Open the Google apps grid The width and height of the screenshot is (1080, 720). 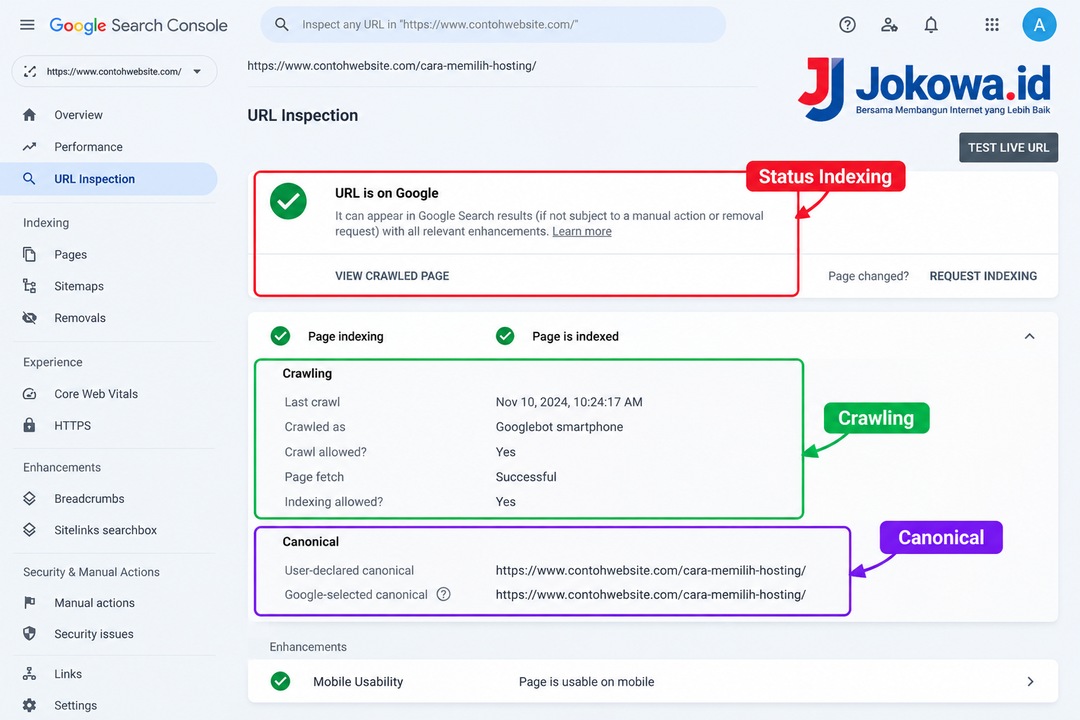992,25
